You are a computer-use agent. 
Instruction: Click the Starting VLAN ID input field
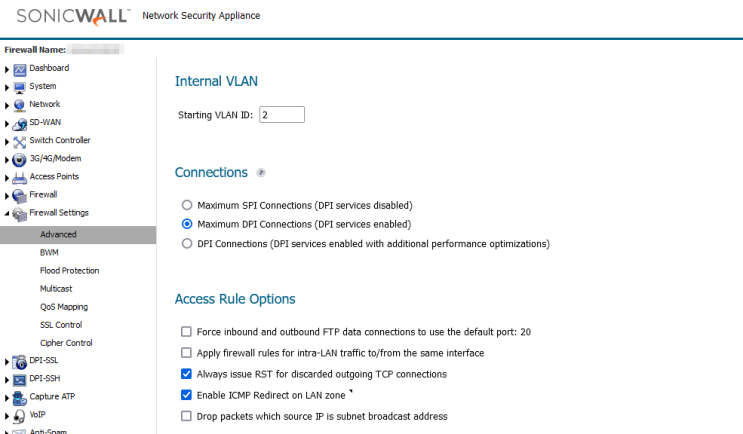tap(281, 115)
